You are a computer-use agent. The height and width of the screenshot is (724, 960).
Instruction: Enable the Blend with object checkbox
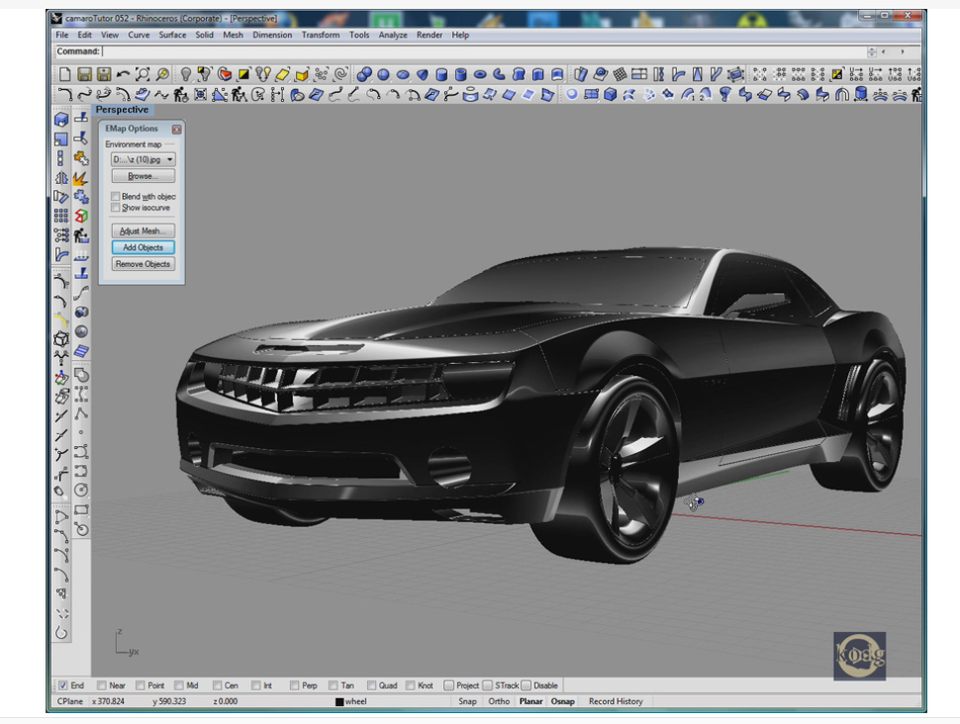(x=116, y=197)
